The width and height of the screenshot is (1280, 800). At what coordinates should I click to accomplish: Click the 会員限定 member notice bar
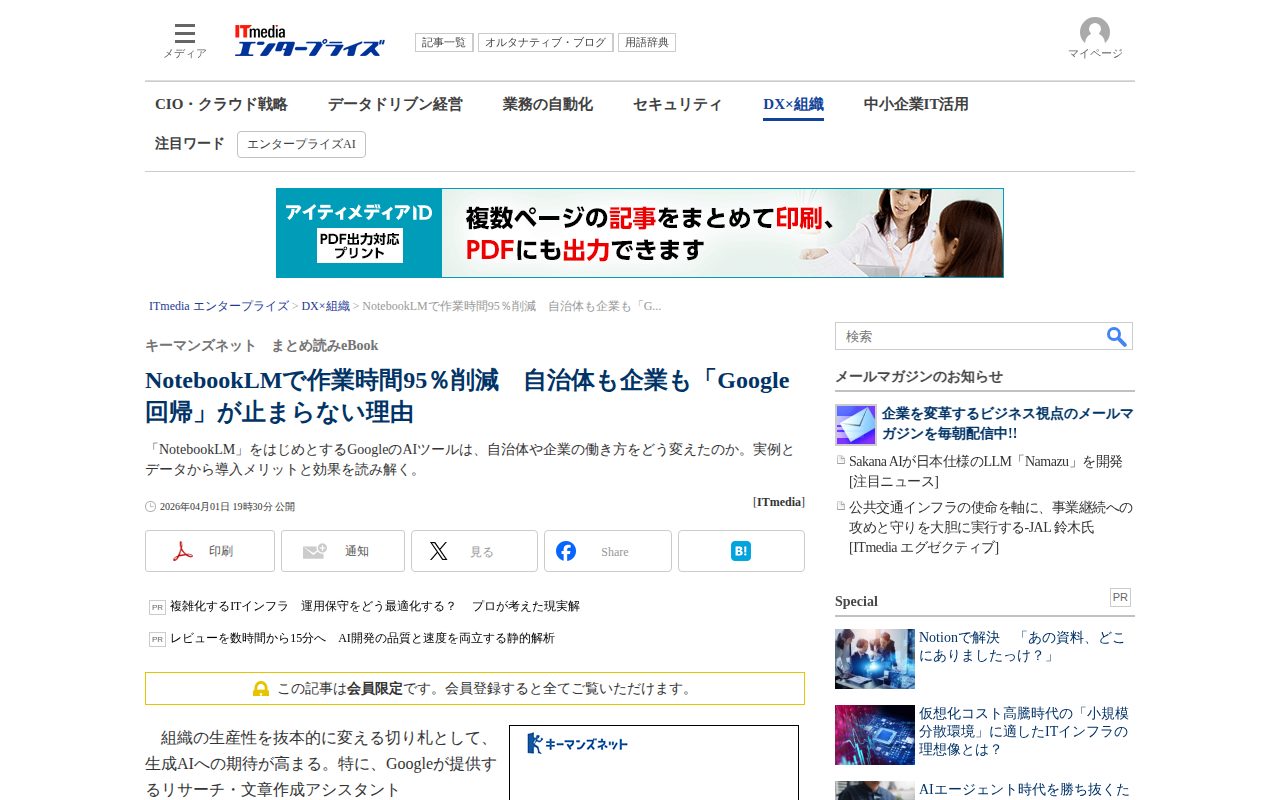click(475, 689)
